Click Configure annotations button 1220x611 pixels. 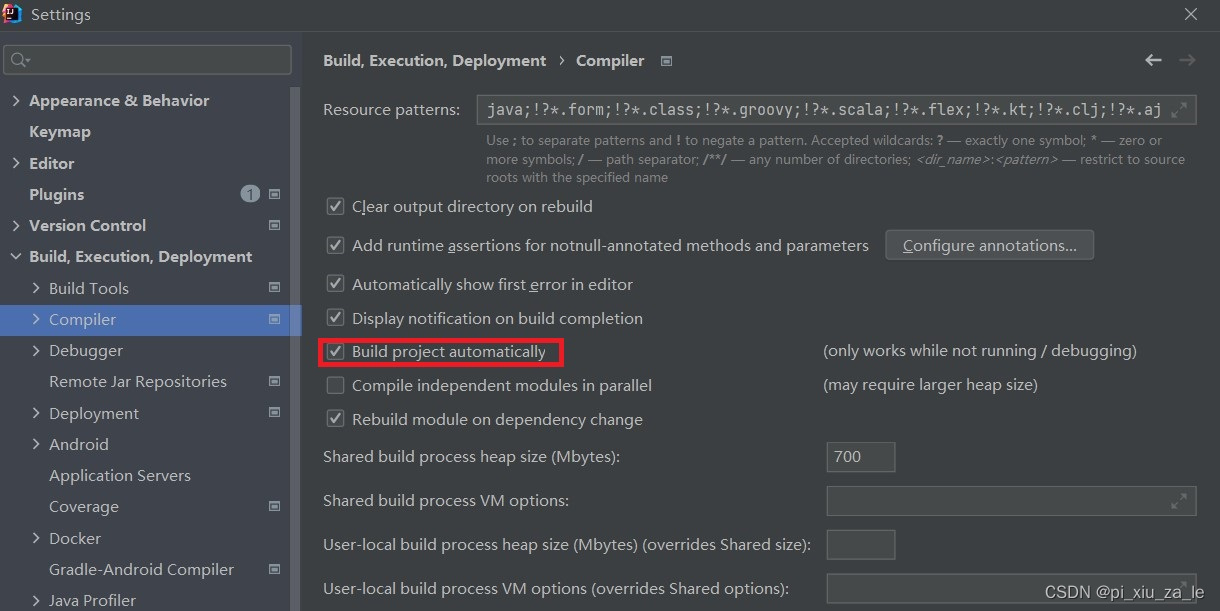click(x=989, y=245)
